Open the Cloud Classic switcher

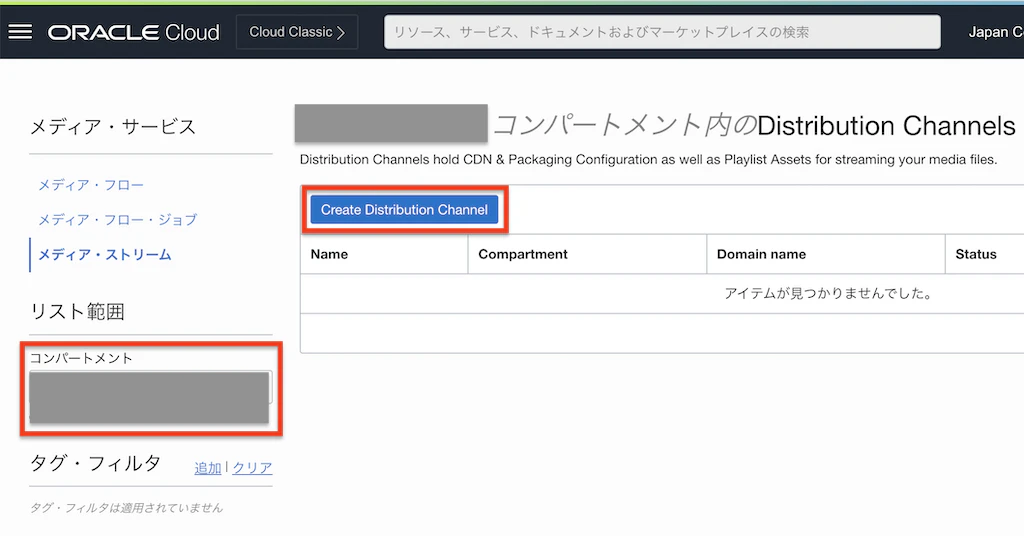pos(296,32)
